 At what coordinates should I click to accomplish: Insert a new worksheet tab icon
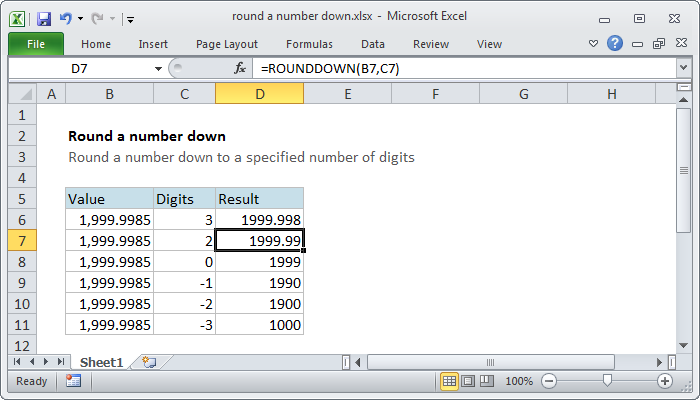pyautogui.click(x=149, y=361)
